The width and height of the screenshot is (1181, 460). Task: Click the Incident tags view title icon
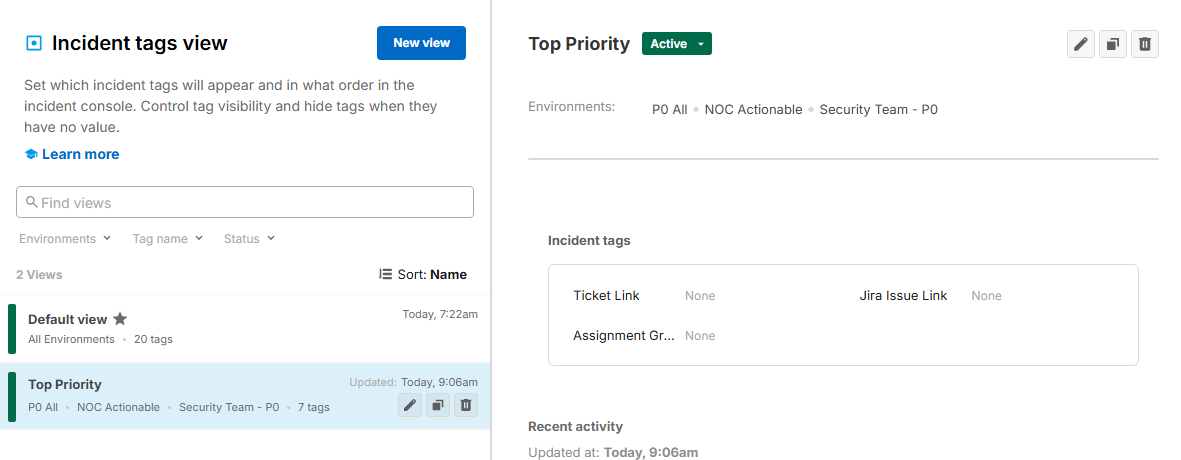point(34,43)
